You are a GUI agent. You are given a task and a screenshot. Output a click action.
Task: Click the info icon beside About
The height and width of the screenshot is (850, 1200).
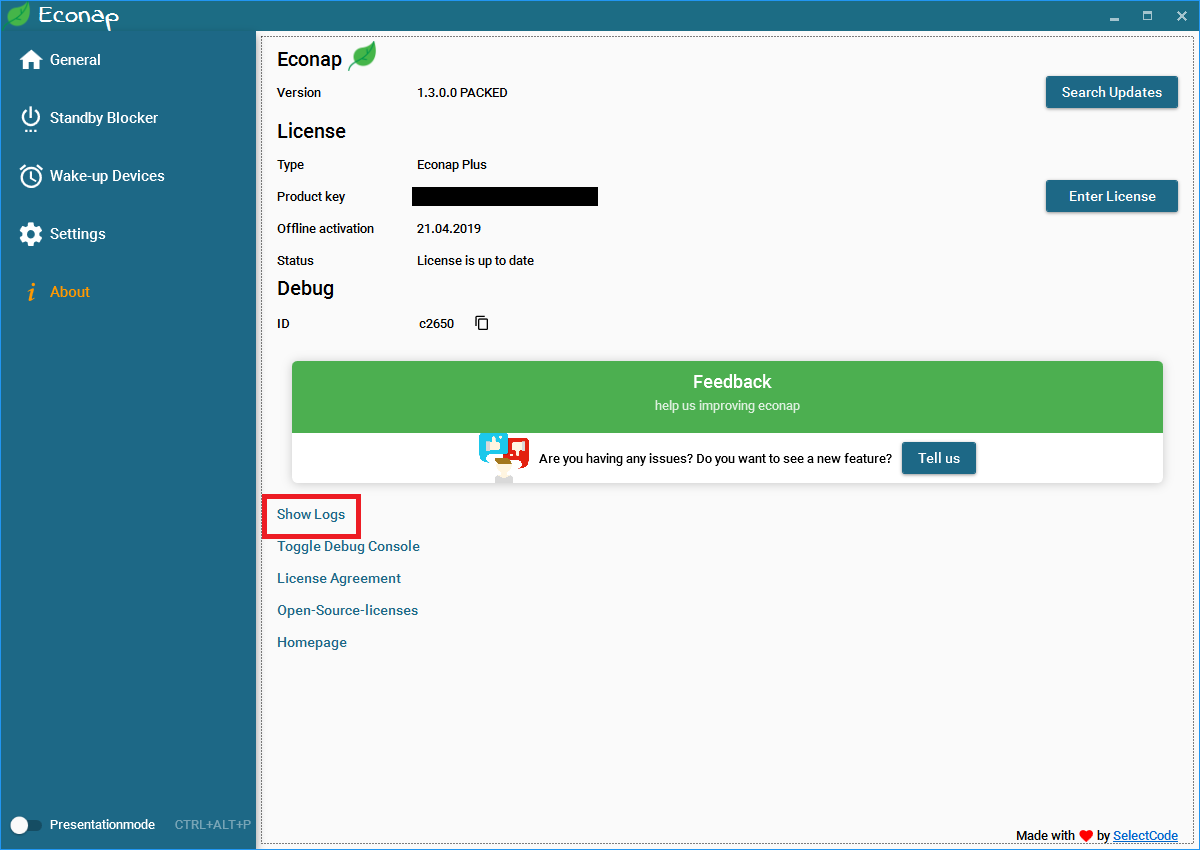(31, 292)
